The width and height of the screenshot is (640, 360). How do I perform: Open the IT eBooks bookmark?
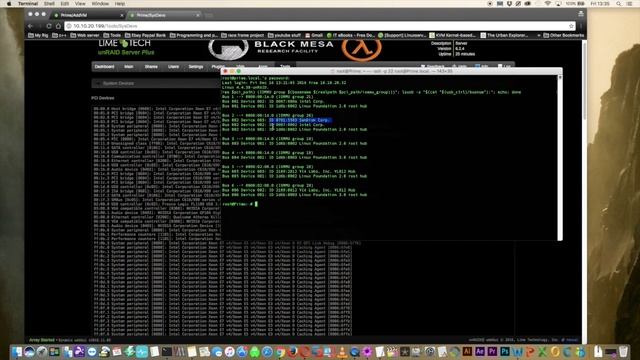pyautogui.click(x=351, y=36)
